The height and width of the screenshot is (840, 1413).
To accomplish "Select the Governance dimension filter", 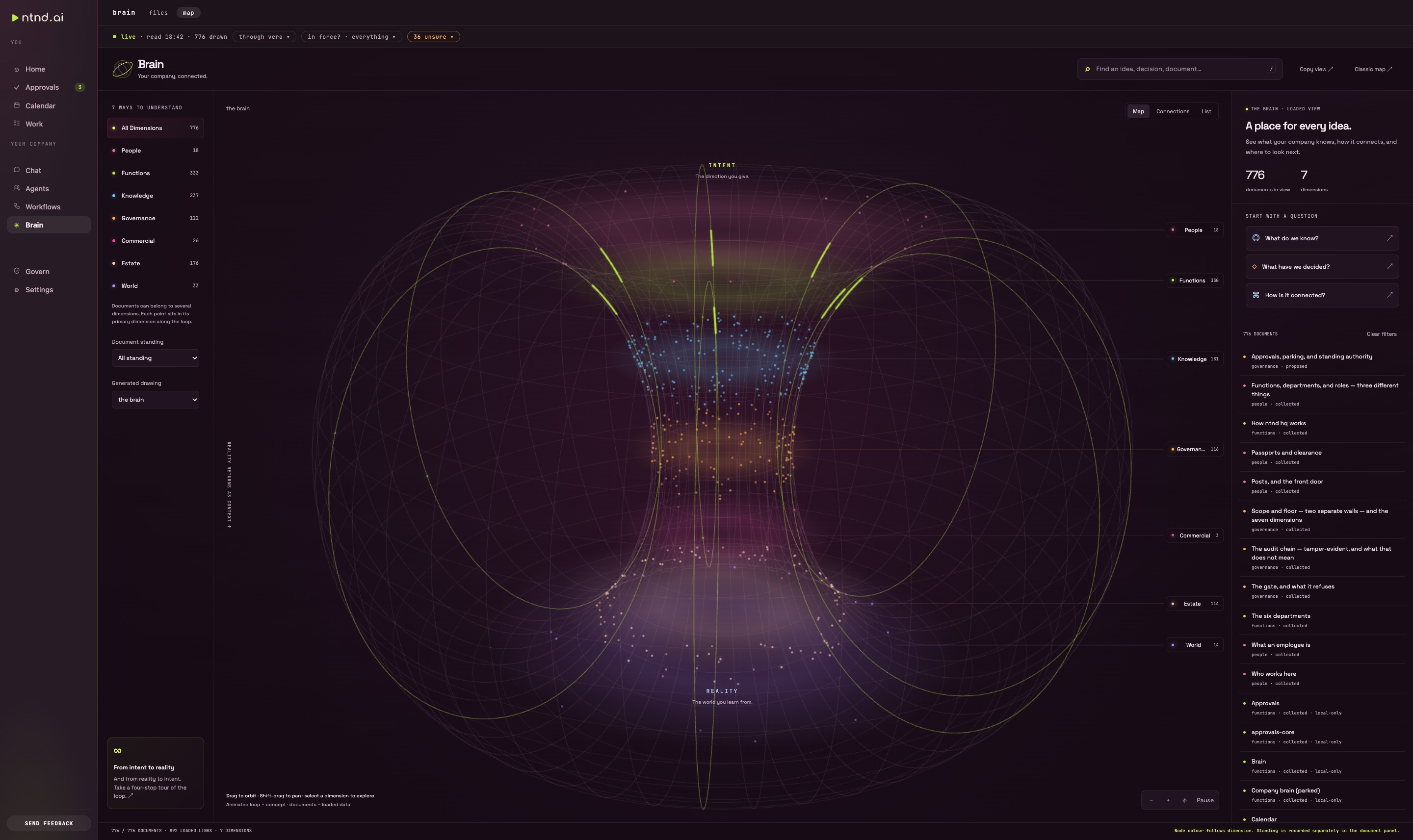I will click(155, 219).
